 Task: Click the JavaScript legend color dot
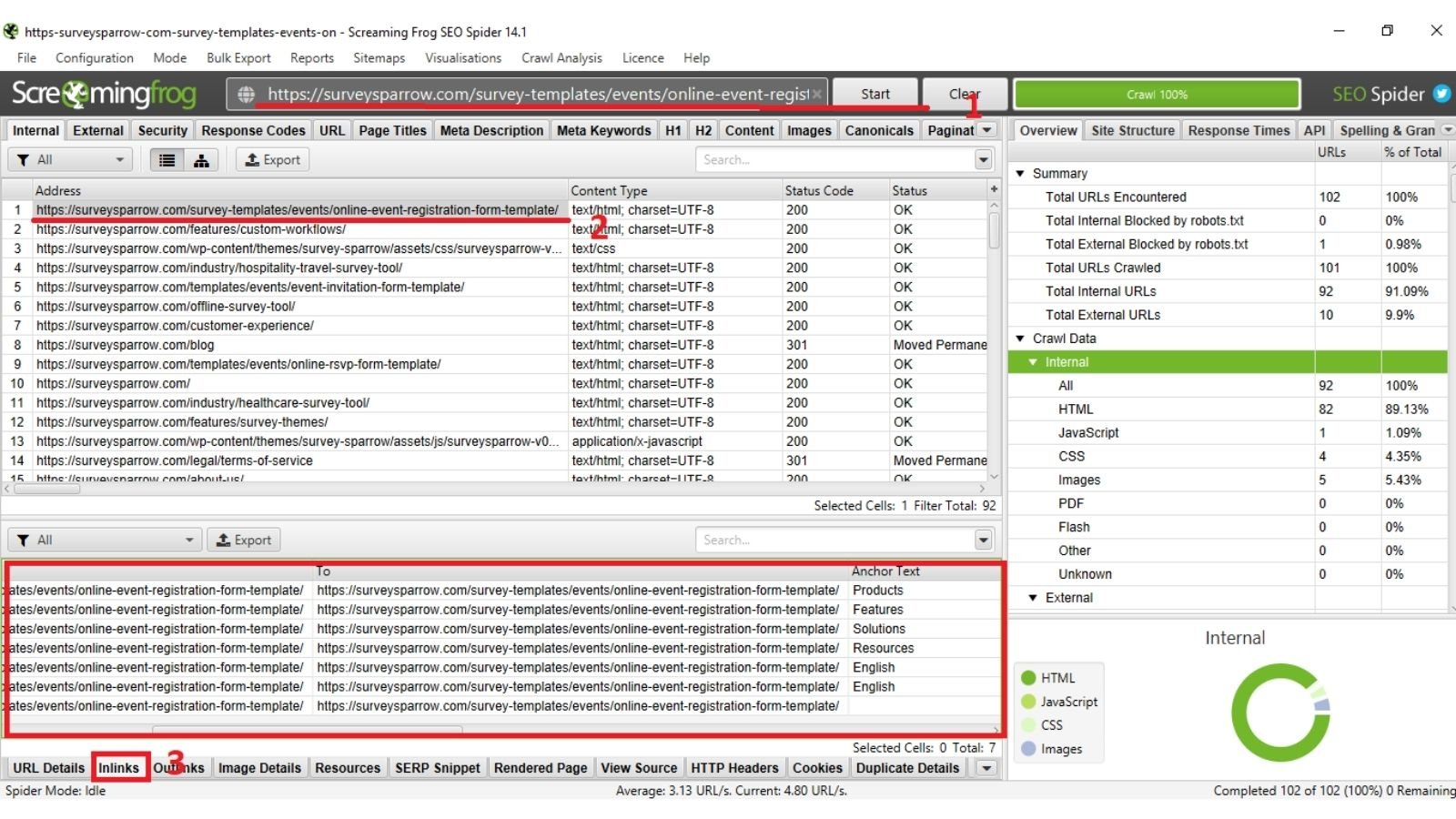pos(1028,702)
